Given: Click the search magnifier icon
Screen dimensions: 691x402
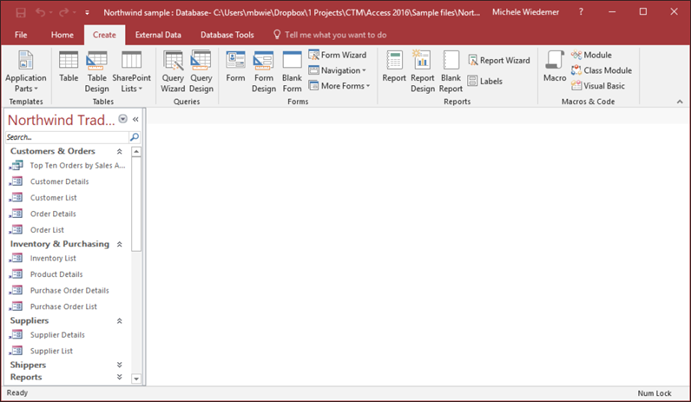Looking at the screenshot, I should (x=135, y=137).
